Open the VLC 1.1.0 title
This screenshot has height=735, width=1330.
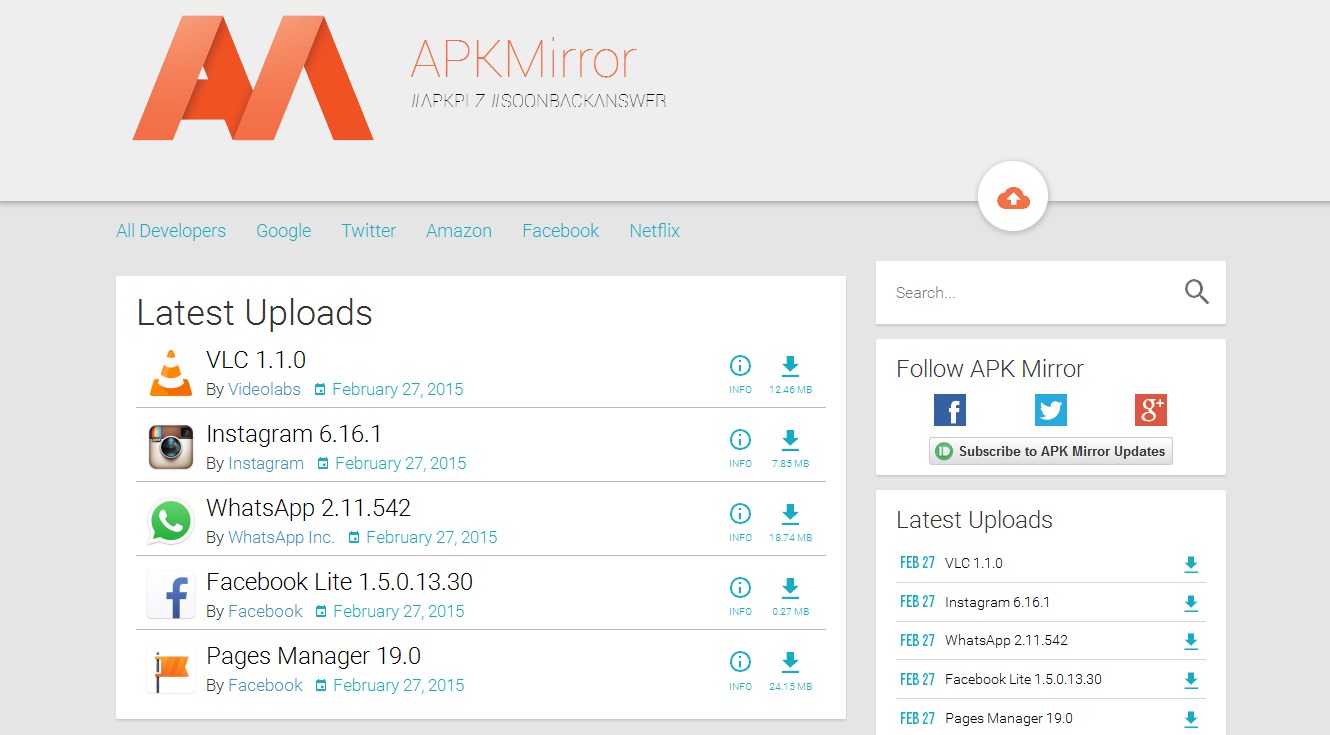(x=256, y=360)
